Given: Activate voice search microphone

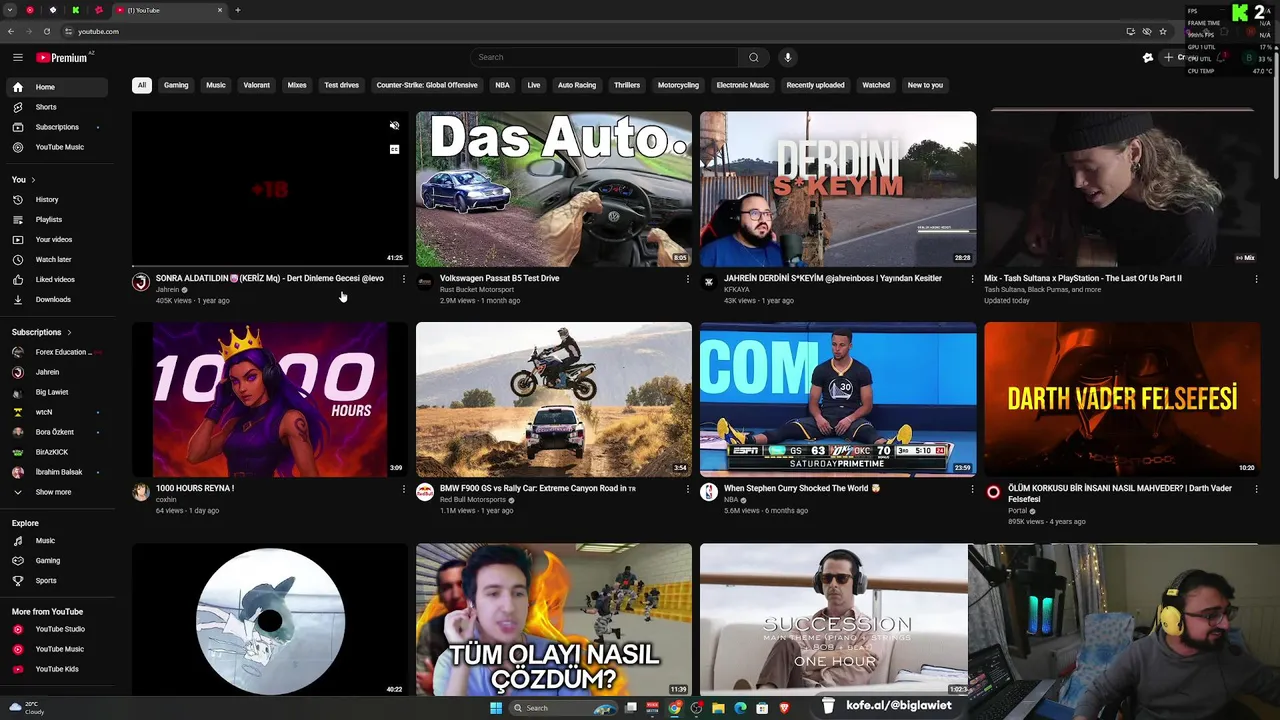Looking at the screenshot, I should click(788, 57).
